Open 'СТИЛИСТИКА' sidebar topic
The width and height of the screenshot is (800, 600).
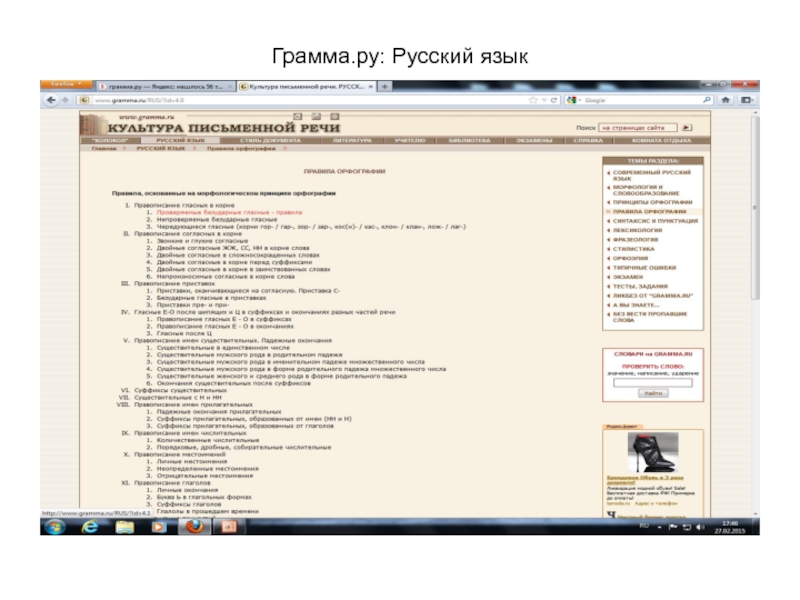coord(633,249)
